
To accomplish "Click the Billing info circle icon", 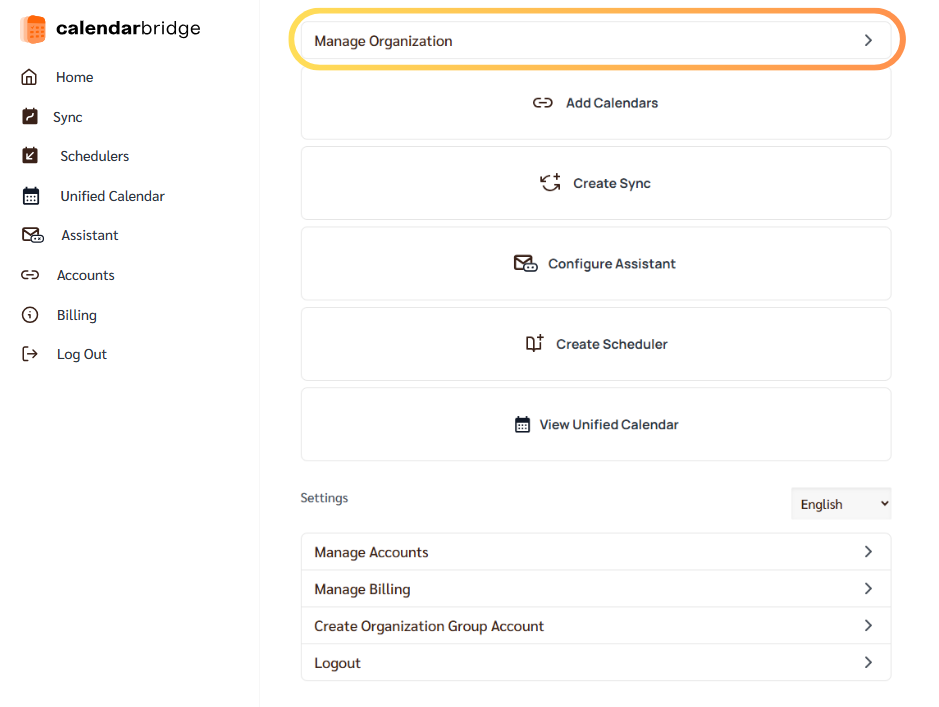I will click(x=30, y=315).
